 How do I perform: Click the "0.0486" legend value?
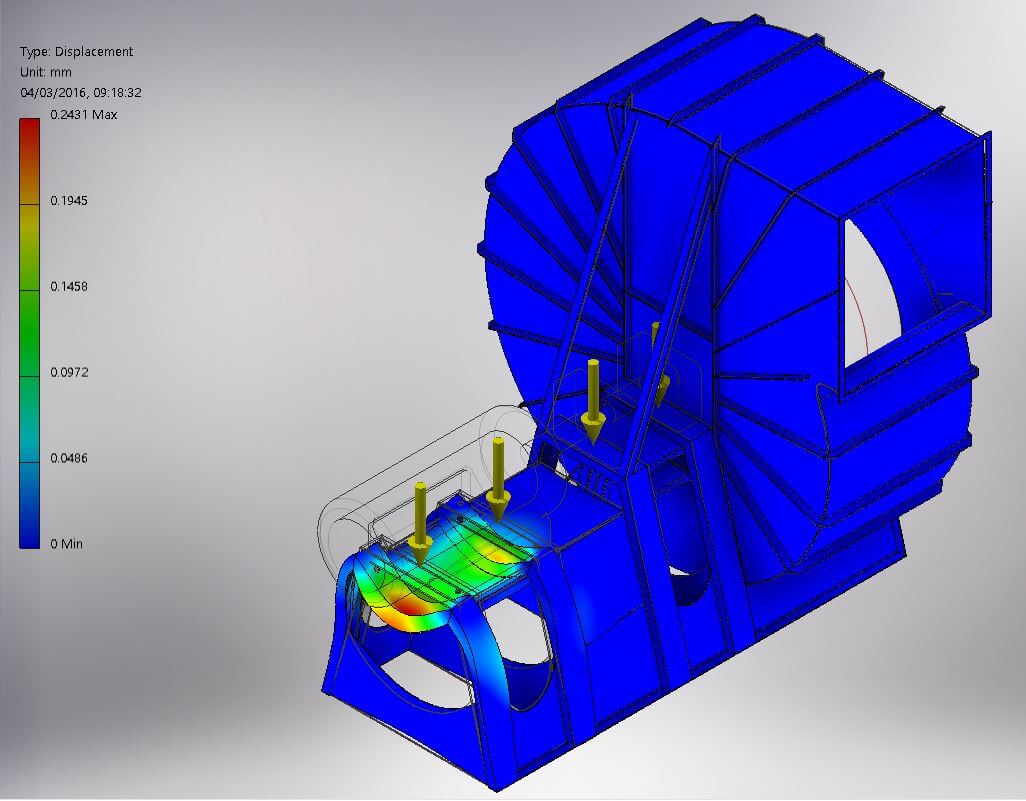pyautogui.click(x=69, y=459)
